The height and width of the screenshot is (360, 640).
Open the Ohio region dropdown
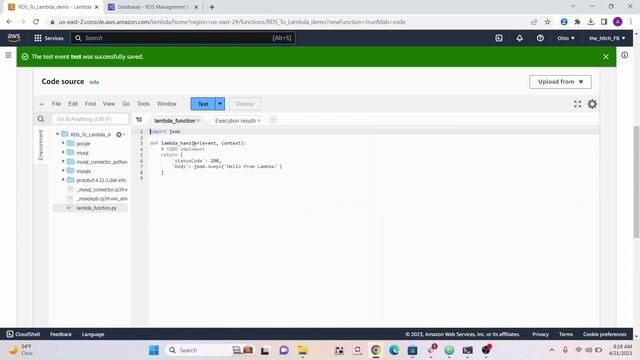click(x=566, y=38)
